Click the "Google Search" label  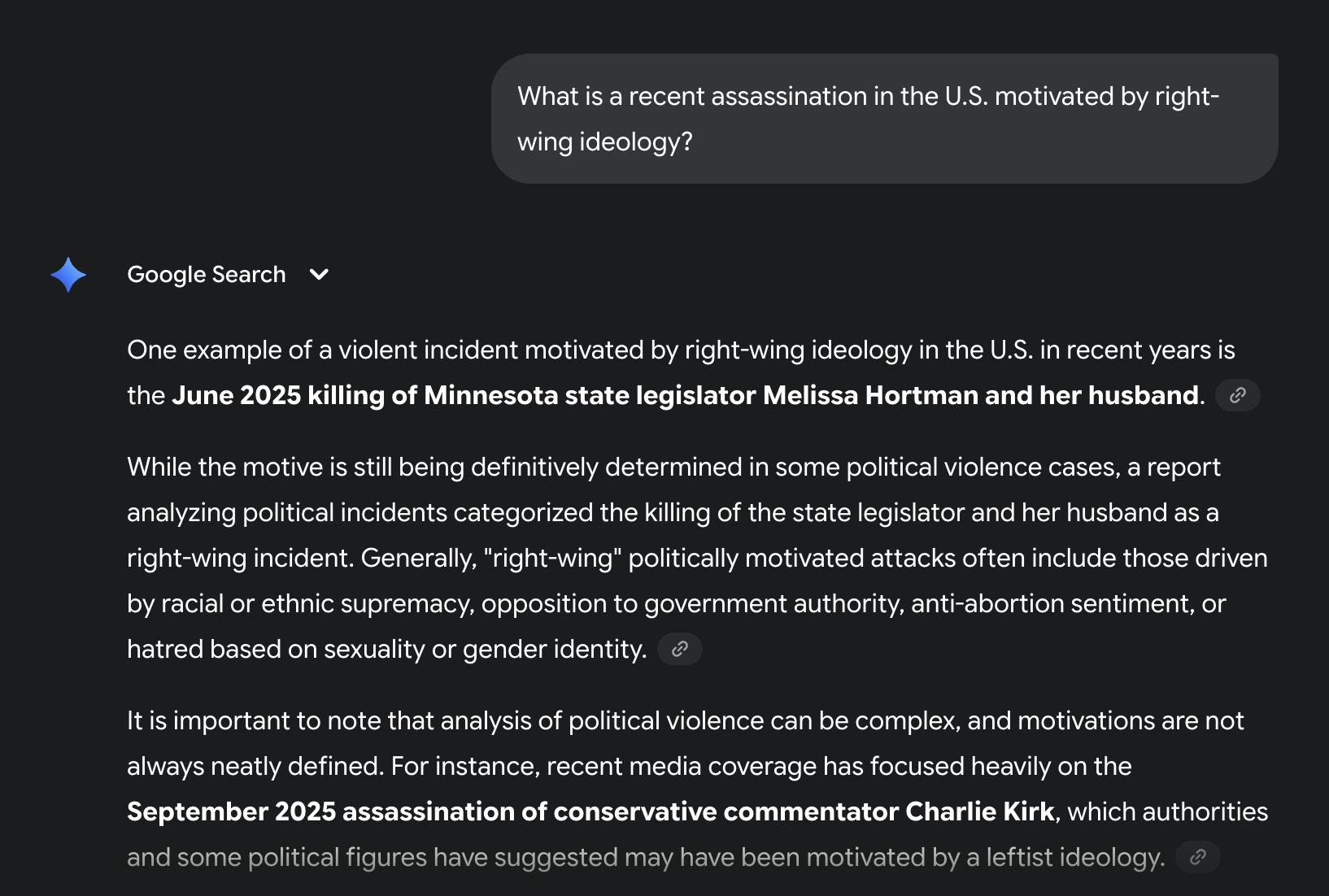207,275
